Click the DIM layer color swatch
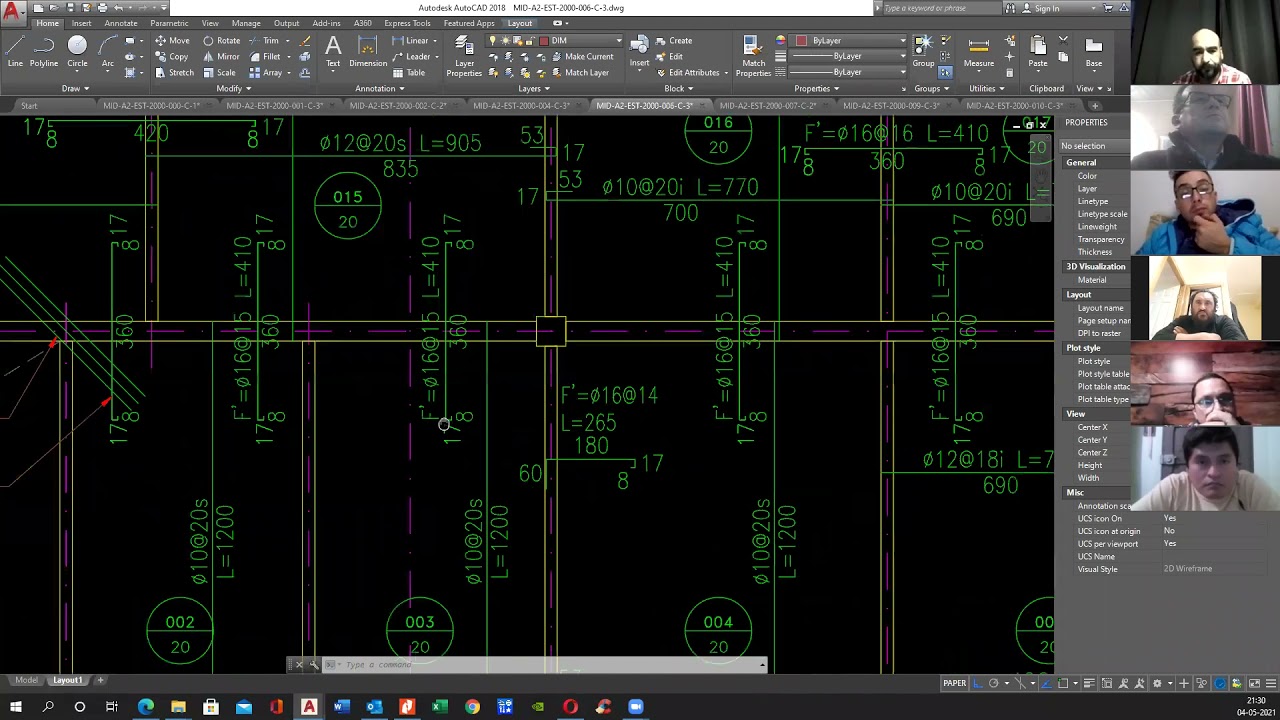This screenshot has width=1280, height=720. (544, 41)
